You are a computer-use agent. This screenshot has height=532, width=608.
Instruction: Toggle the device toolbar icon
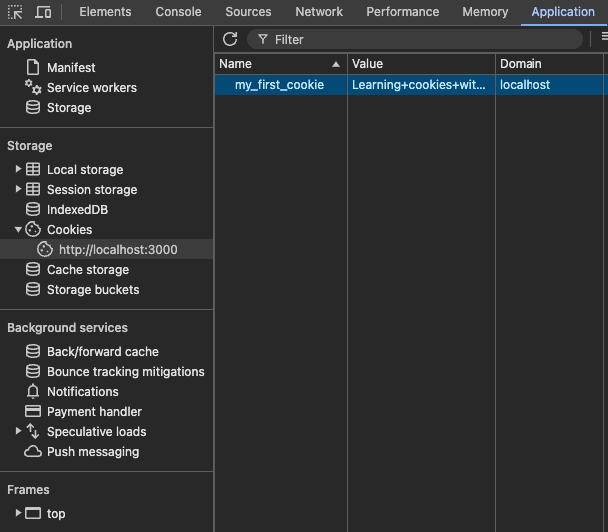43,12
